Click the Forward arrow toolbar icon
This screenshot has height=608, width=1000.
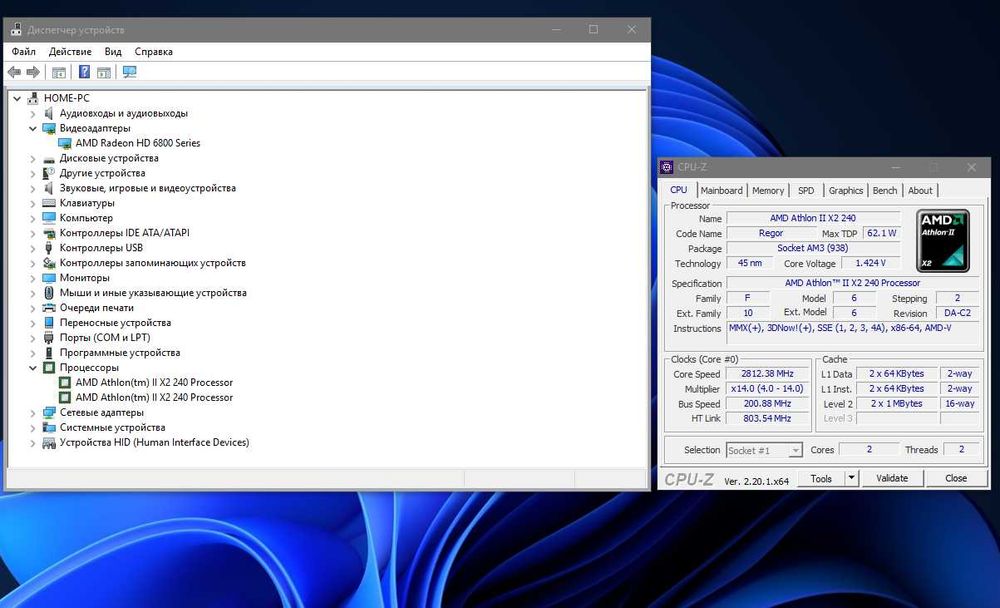click(x=33, y=72)
